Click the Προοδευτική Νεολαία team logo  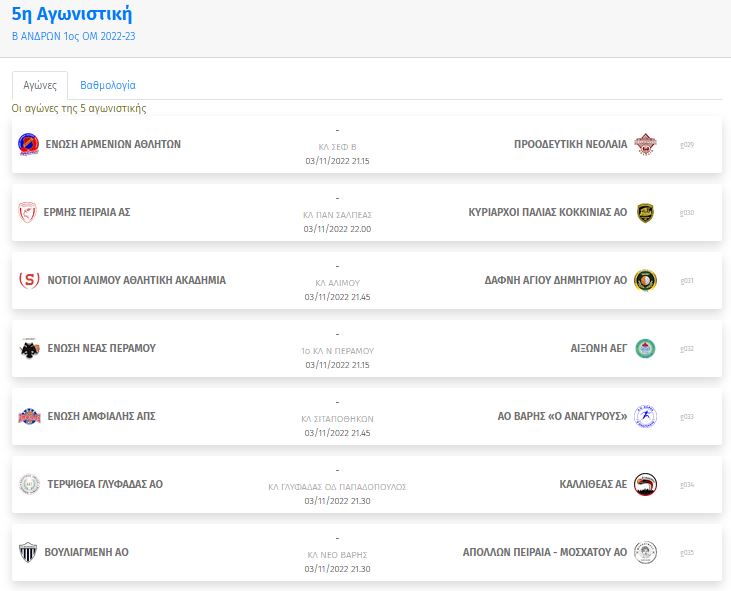(x=646, y=144)
